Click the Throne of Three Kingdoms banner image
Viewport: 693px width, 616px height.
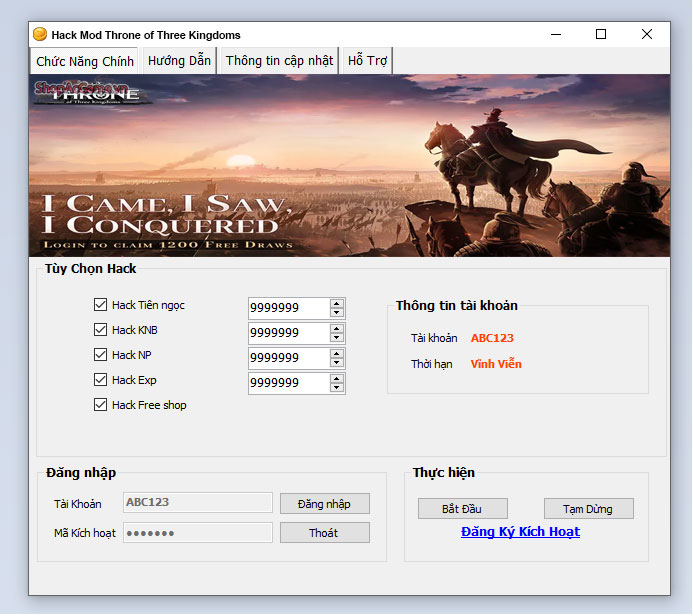click(350, 166)
